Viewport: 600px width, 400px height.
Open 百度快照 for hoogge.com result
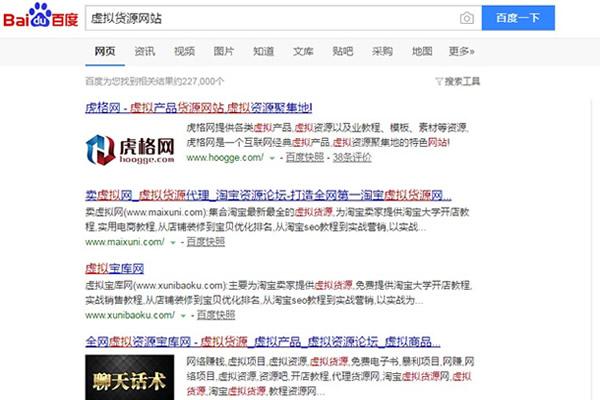(x=305, y=157)
